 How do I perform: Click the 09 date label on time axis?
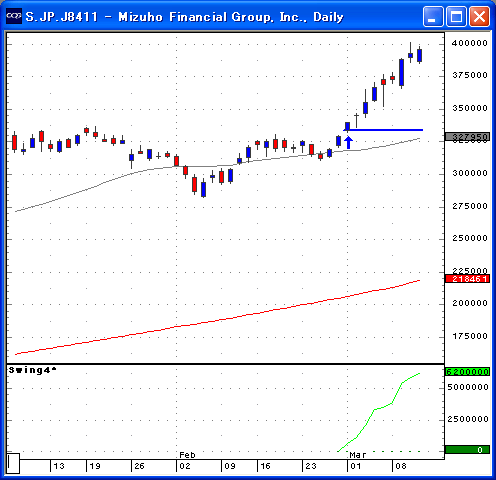click(x=230, y=466)
